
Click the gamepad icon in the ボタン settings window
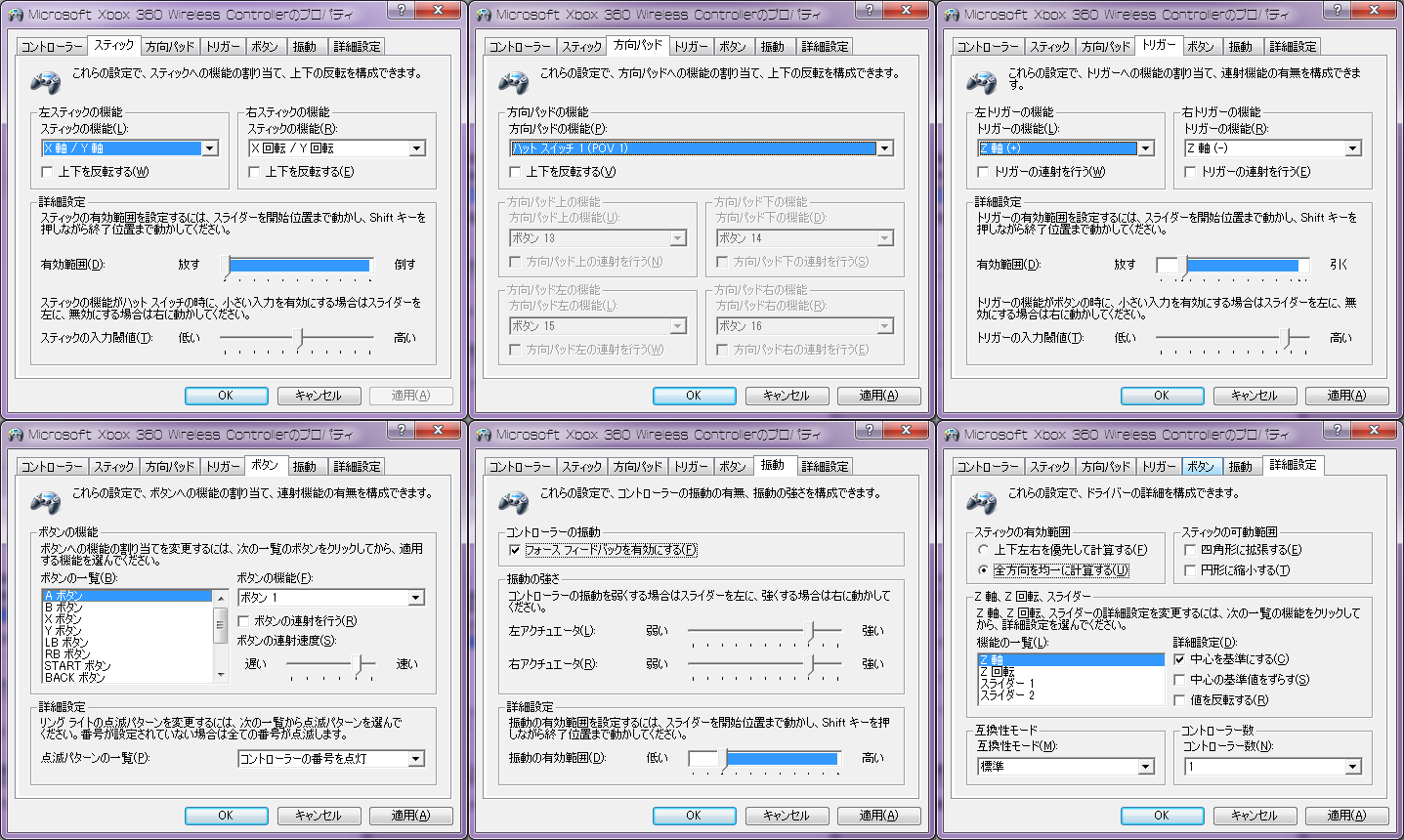coord(45,502)
